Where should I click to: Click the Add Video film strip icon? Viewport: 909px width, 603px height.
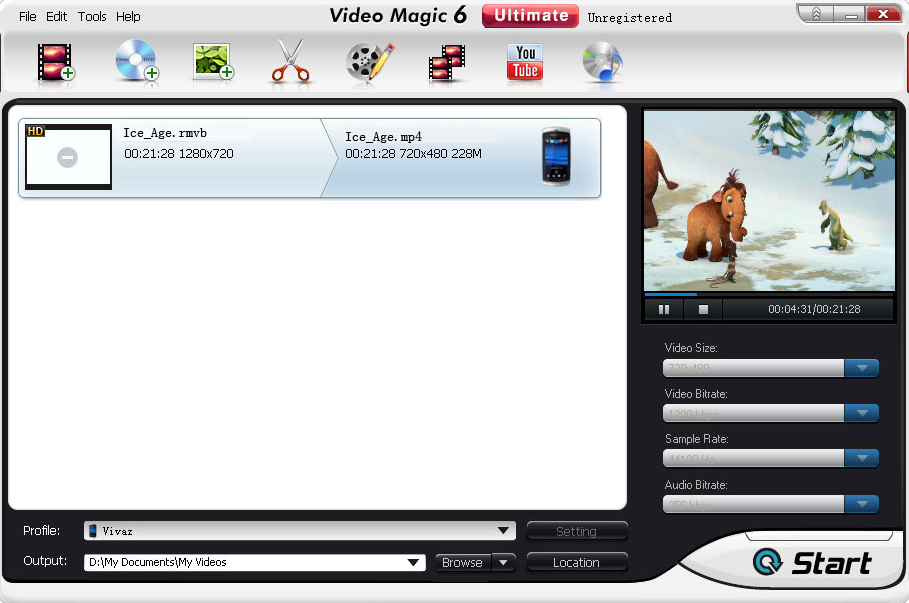[56, 61]
